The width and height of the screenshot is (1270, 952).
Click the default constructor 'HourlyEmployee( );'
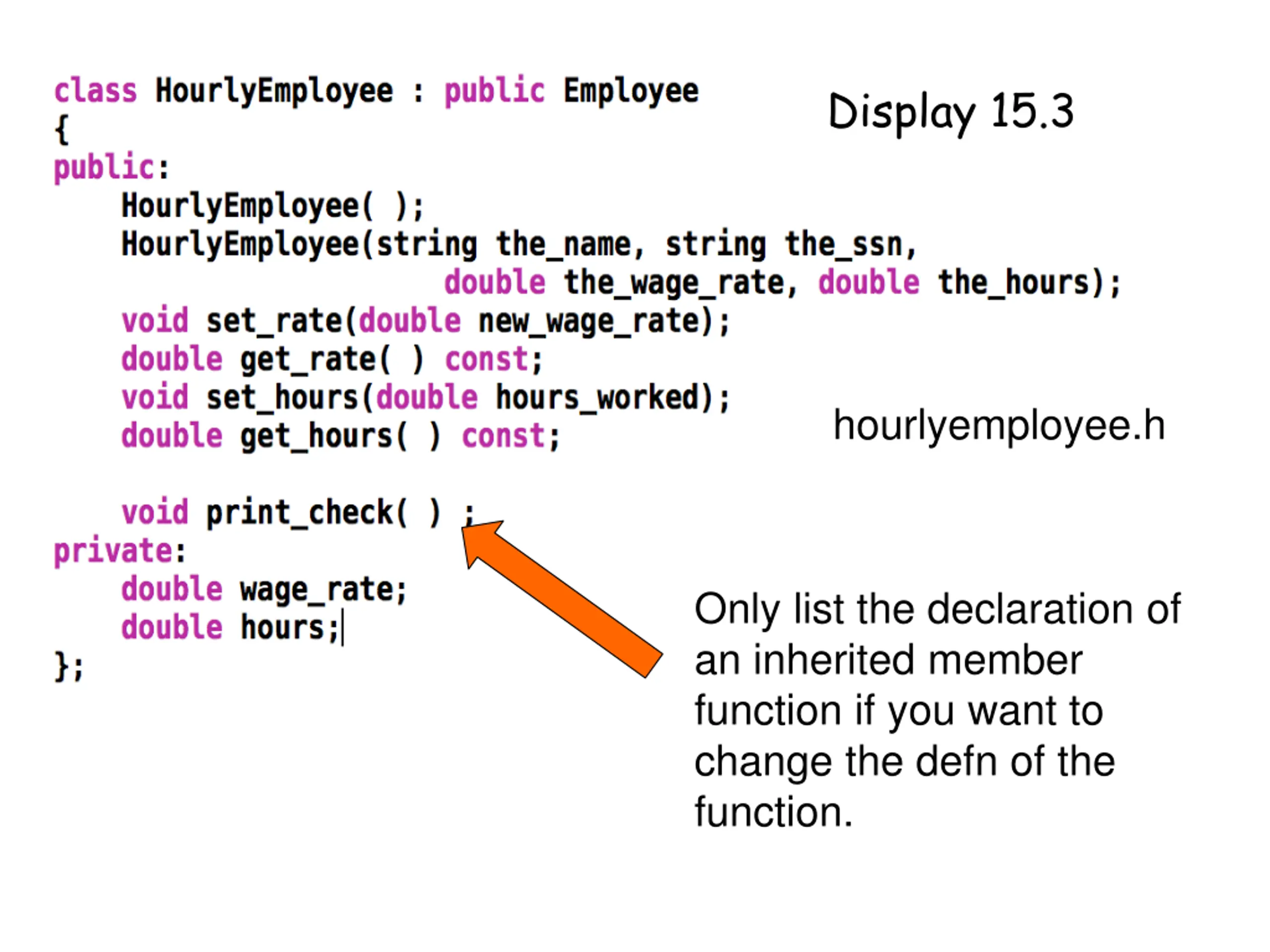(x=273, y=207)
